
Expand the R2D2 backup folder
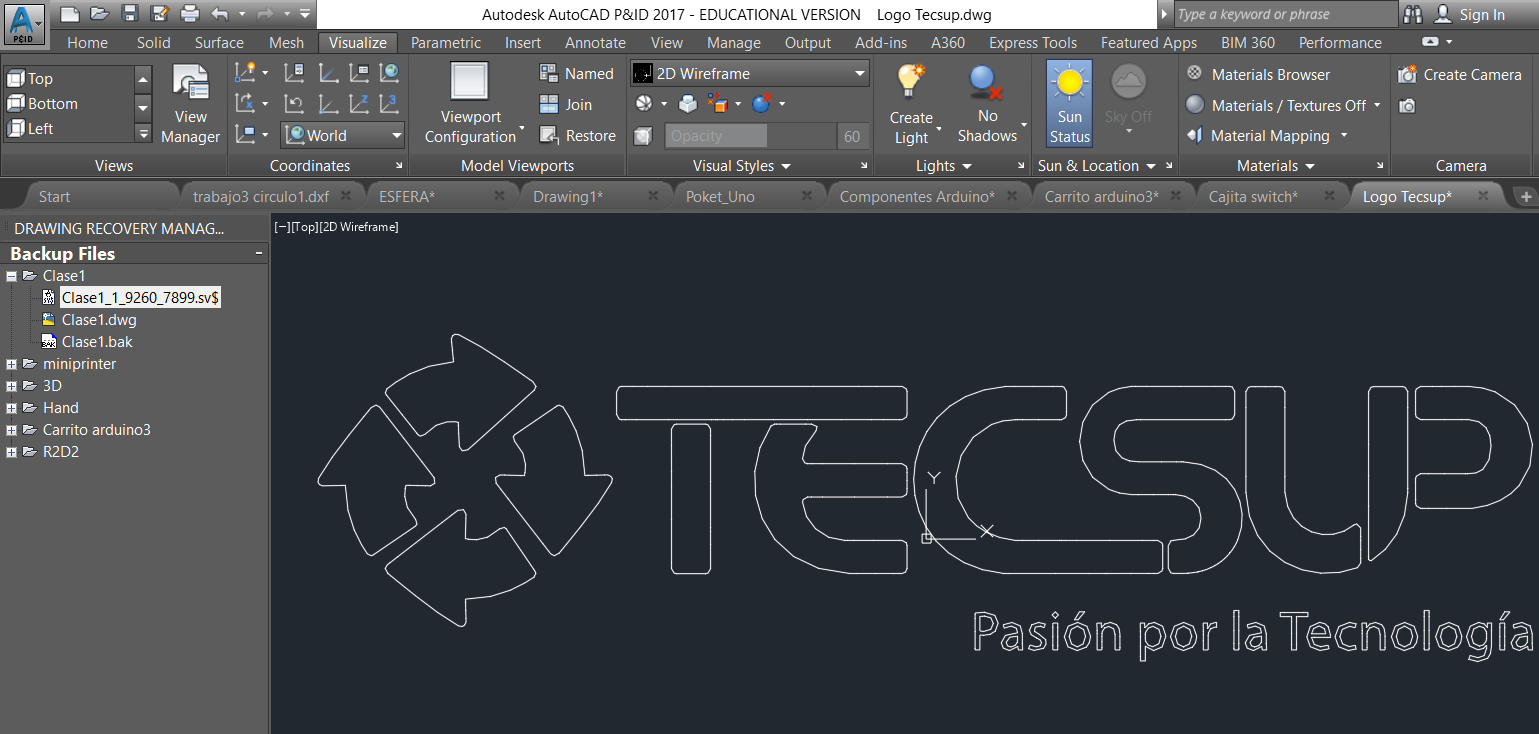(x=11, y=452)
